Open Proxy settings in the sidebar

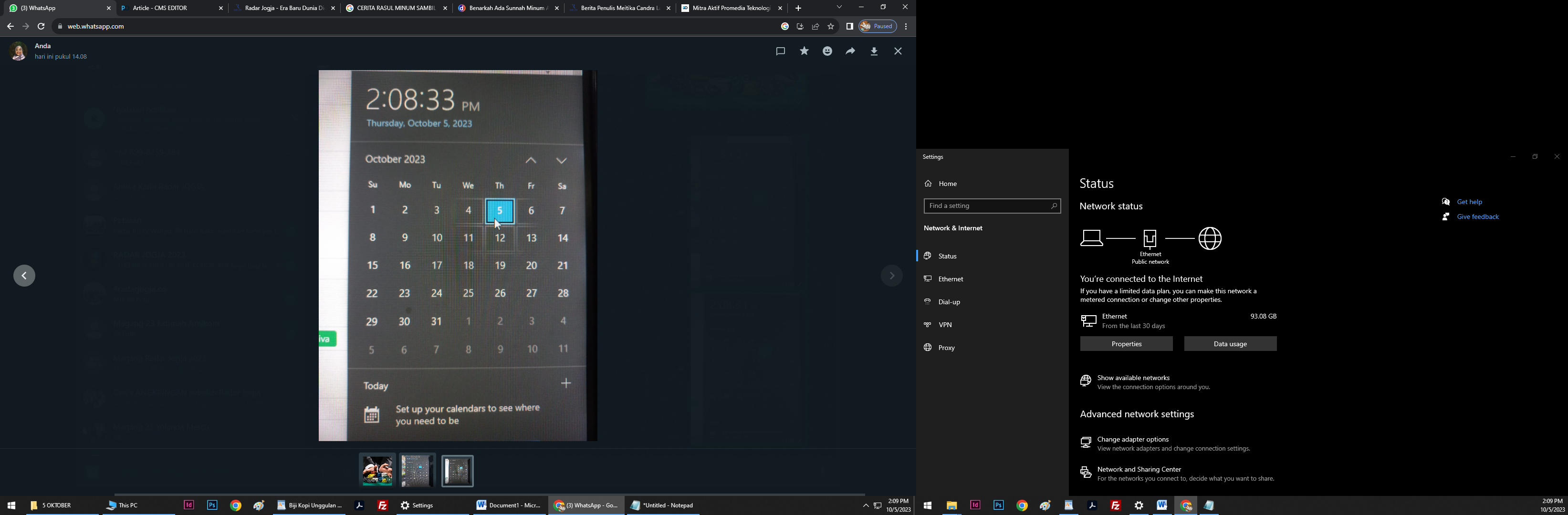point(946,348)
